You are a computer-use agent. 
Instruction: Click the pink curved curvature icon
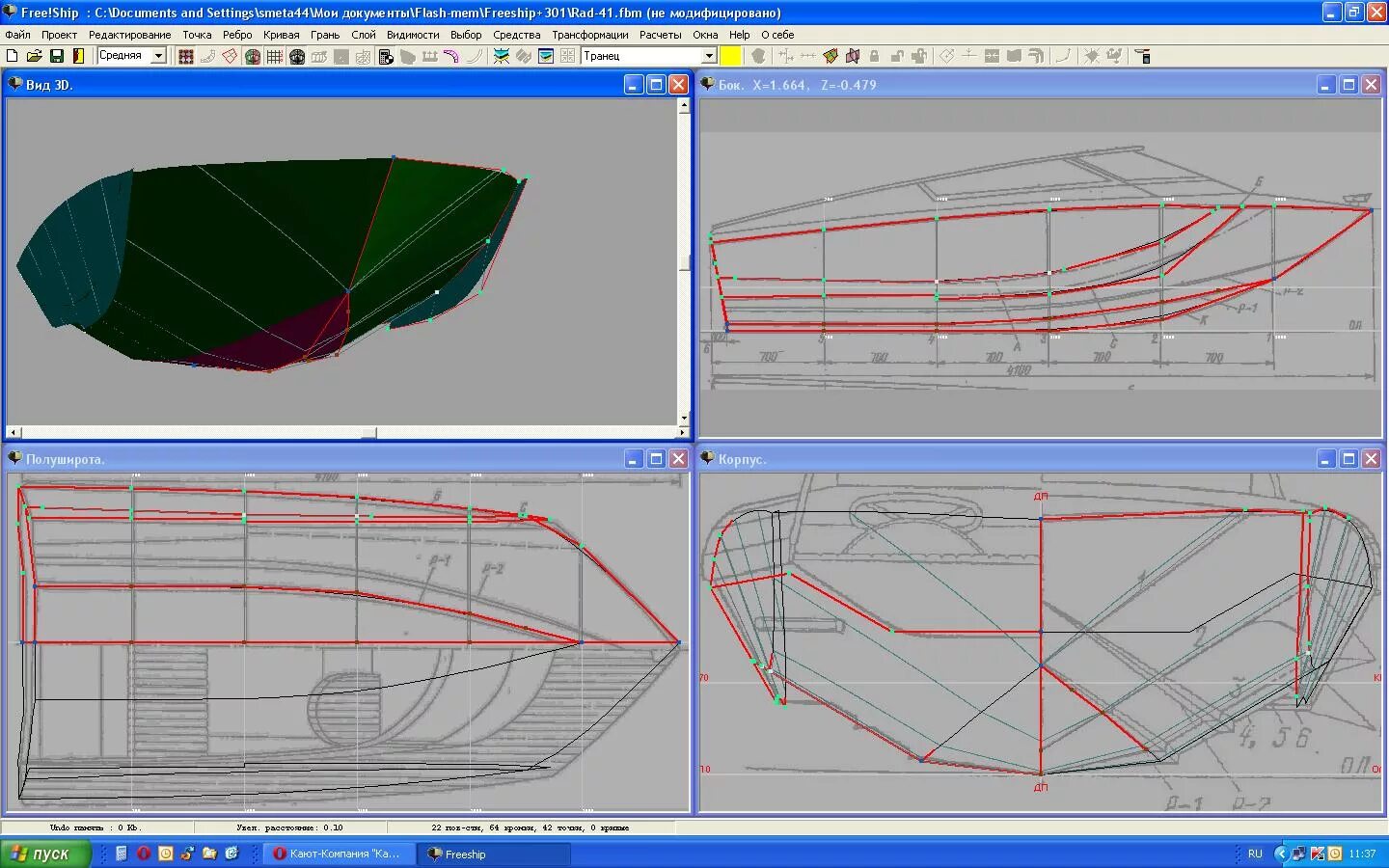(x=450, y=56)
